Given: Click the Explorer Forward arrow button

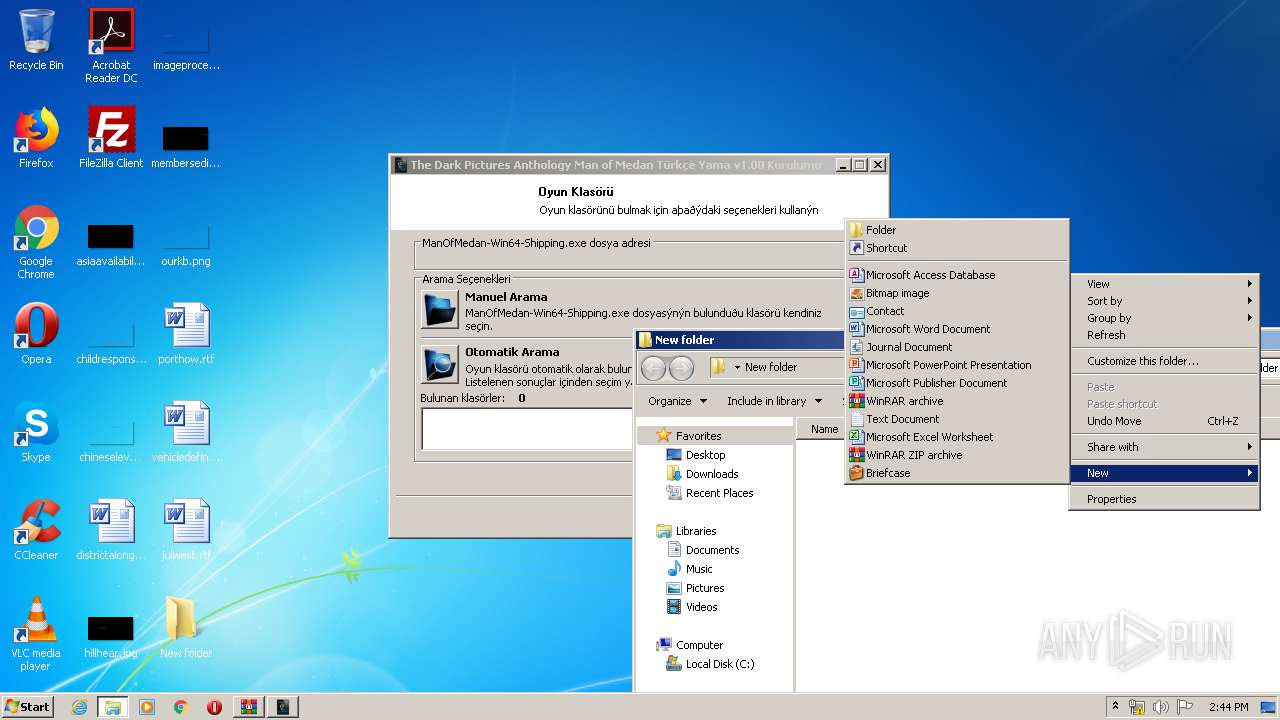Looking at the screenshot, I should (681, 368).
